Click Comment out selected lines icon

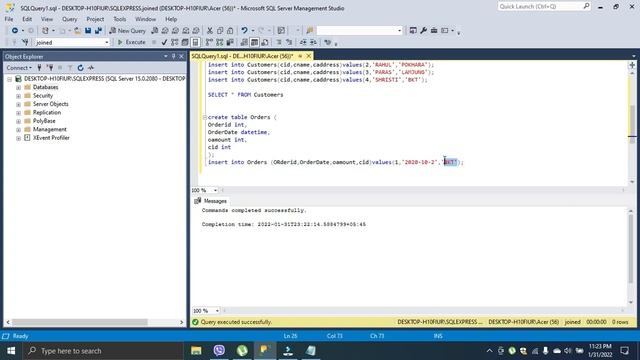pos(279,42)
